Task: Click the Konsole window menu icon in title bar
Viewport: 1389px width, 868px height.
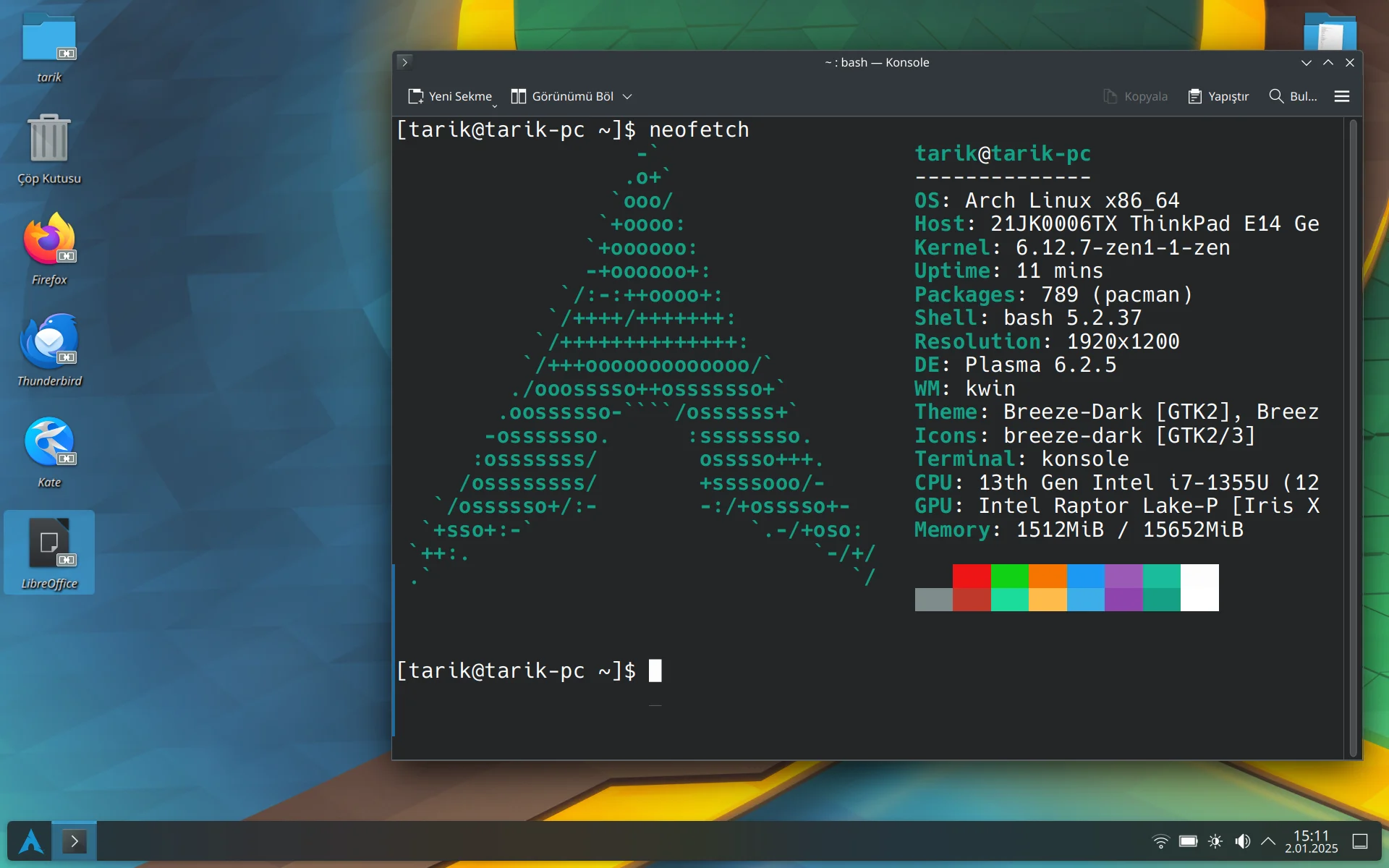Action: pyautogui.click(x=405, y=62)
